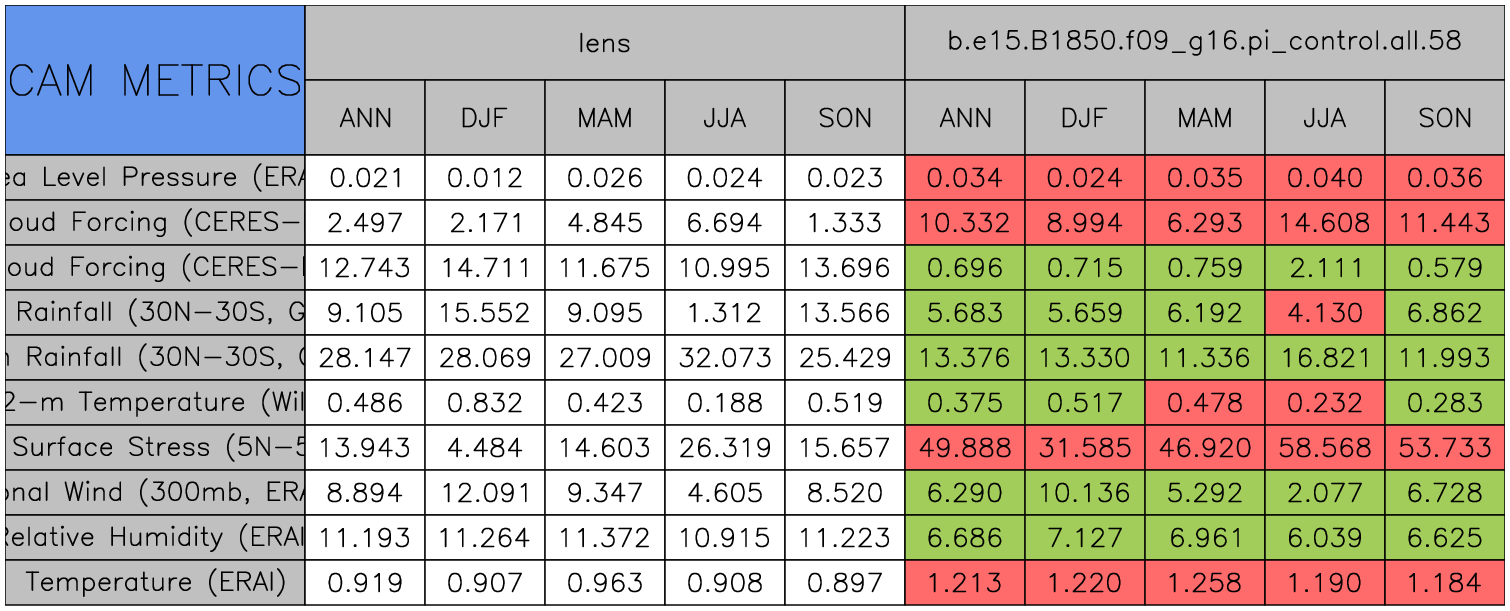Viewport: 1510px width, 611px height.
Task: Click the Temperature (ERAI) row label
Action: (155, 583)
